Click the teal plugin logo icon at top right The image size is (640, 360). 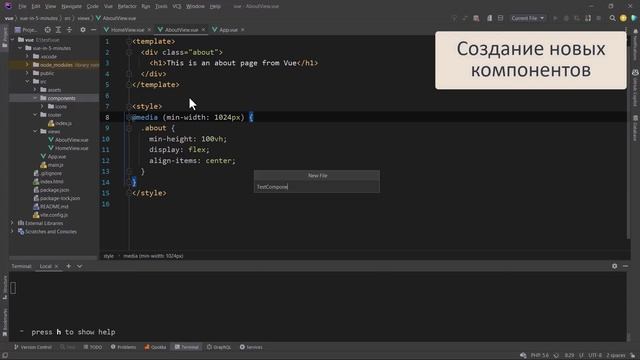pyautogui.click(x=634, y=18)
